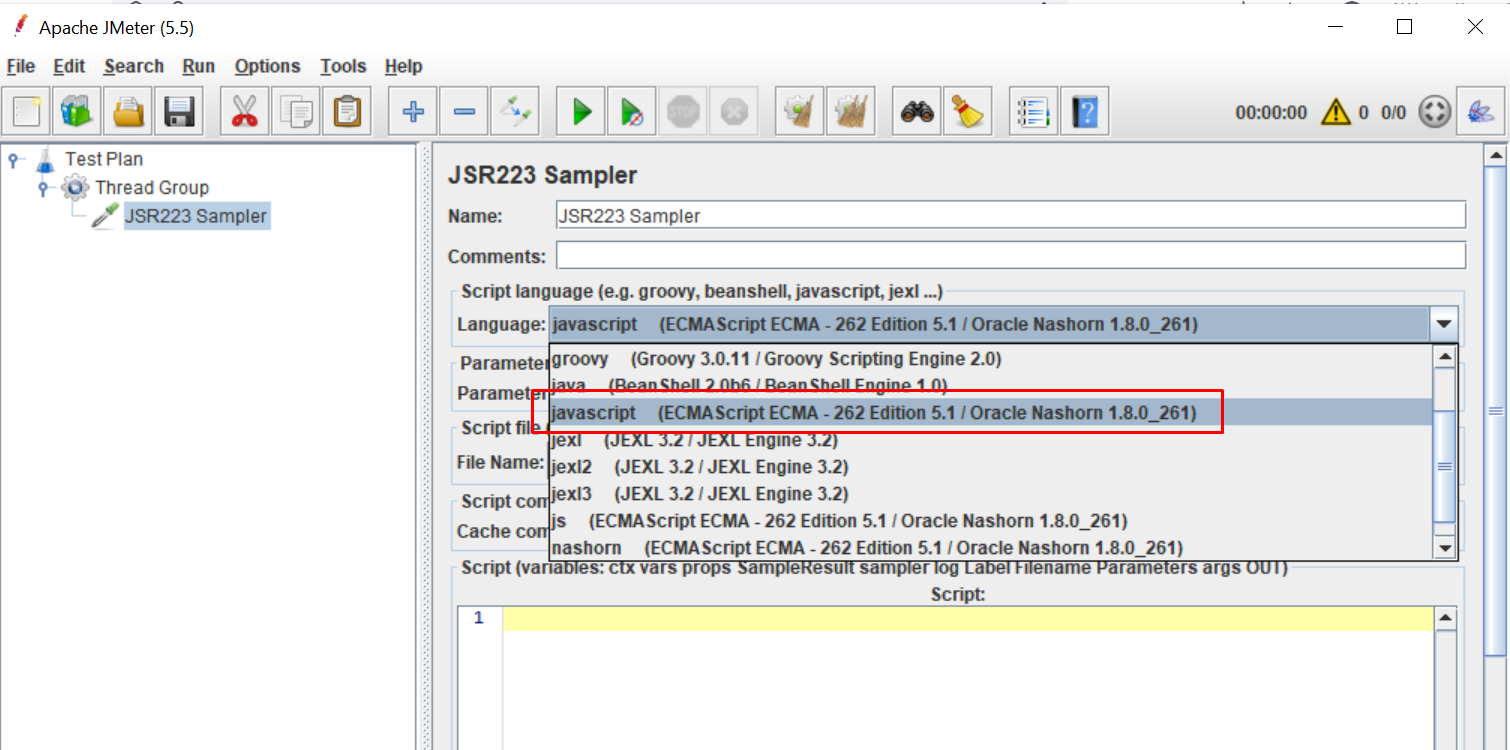
Task: Collapse the Thread Group tree node
Action: 43,188
